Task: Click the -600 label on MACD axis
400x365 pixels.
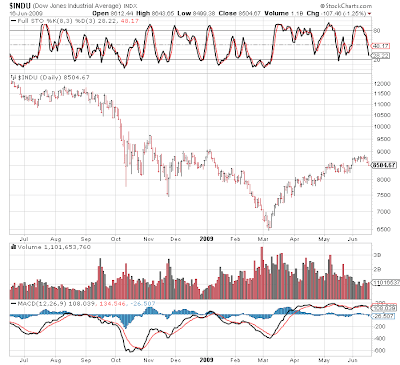Action: click(380, 351)
